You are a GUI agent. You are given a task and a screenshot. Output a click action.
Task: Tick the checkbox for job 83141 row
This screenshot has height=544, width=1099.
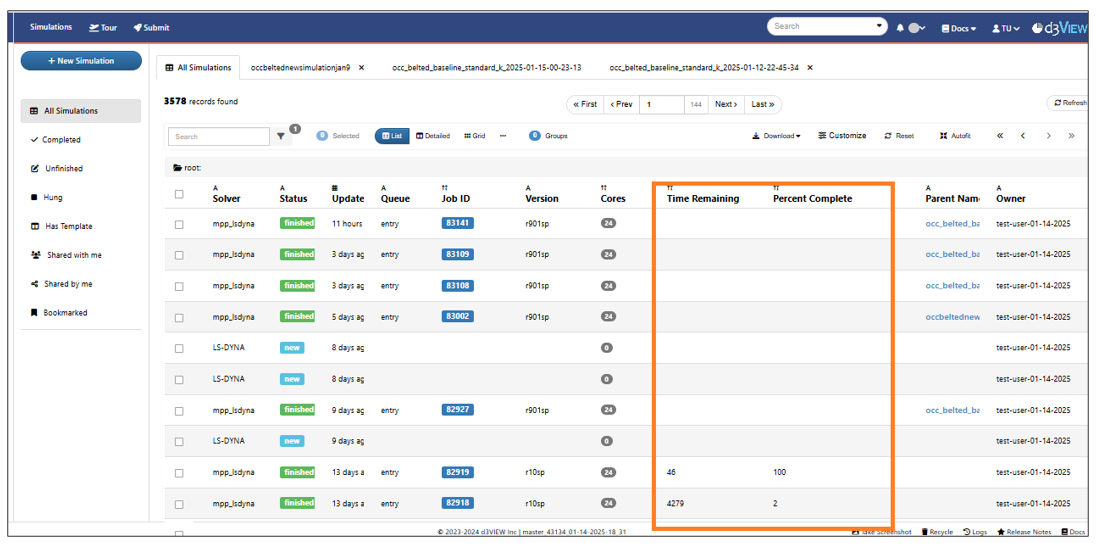pos(179,224)
